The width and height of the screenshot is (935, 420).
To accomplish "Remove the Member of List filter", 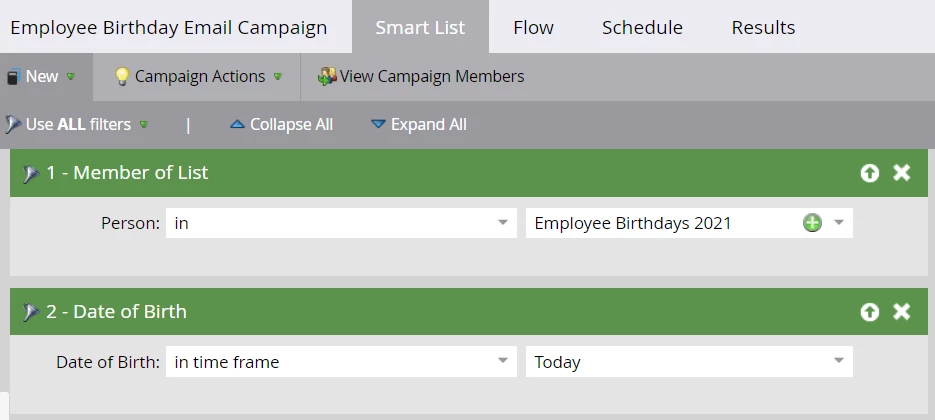I will [x=902, y=173].
